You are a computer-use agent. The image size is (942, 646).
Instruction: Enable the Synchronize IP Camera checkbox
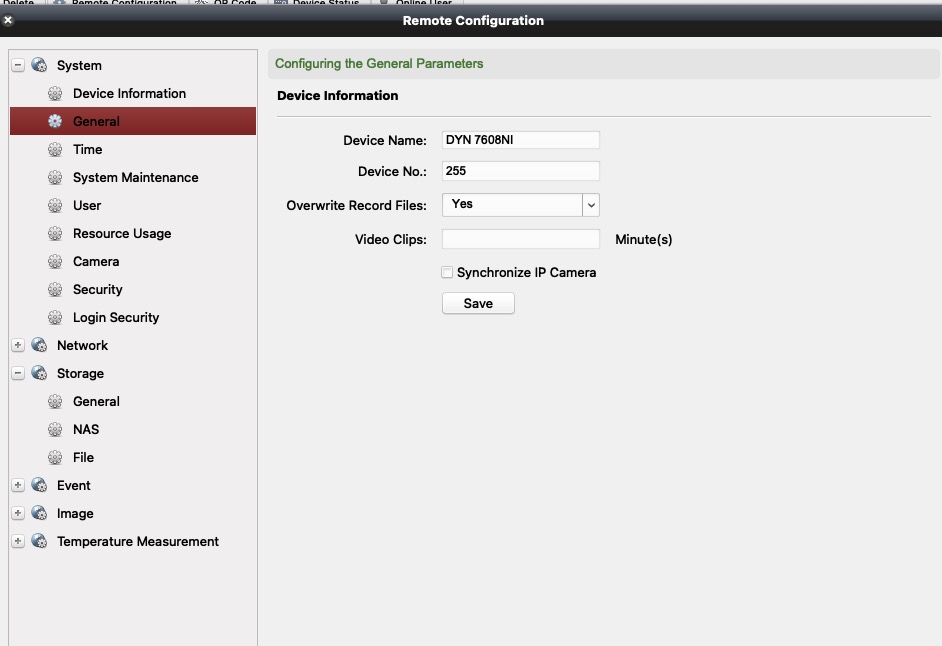(x=447, y=272)
